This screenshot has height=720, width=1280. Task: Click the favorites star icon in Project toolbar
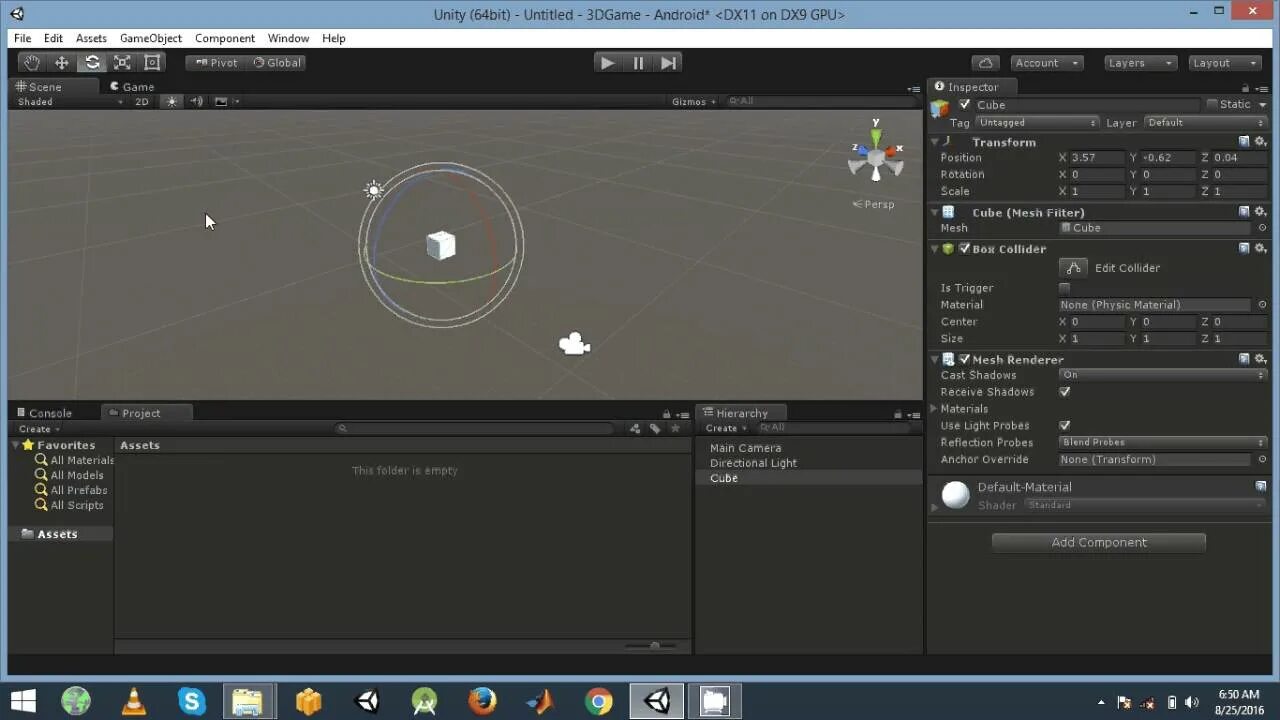tap(676, 428)
